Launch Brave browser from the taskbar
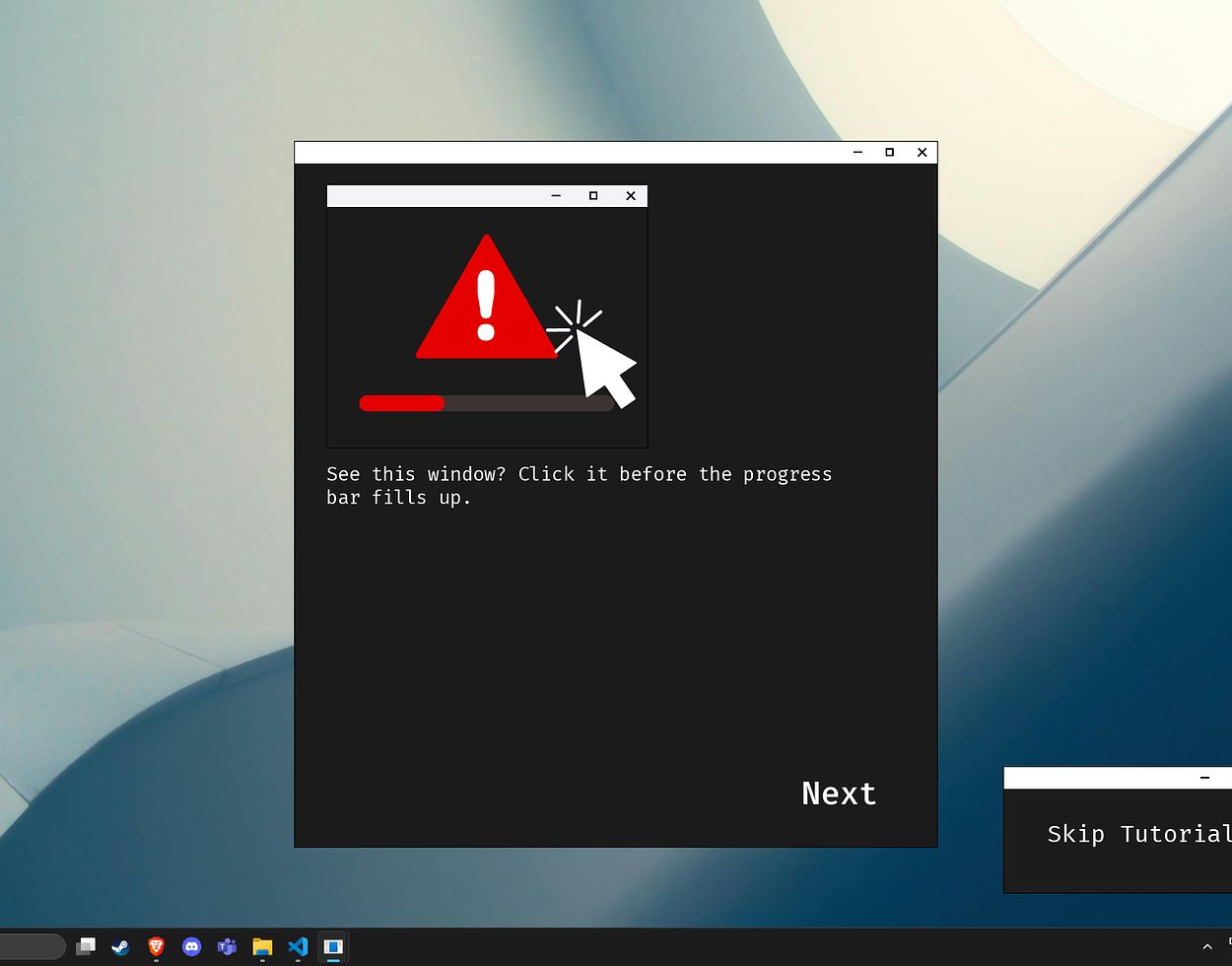This screenshot has width=1232, height=966. (156, 947)
